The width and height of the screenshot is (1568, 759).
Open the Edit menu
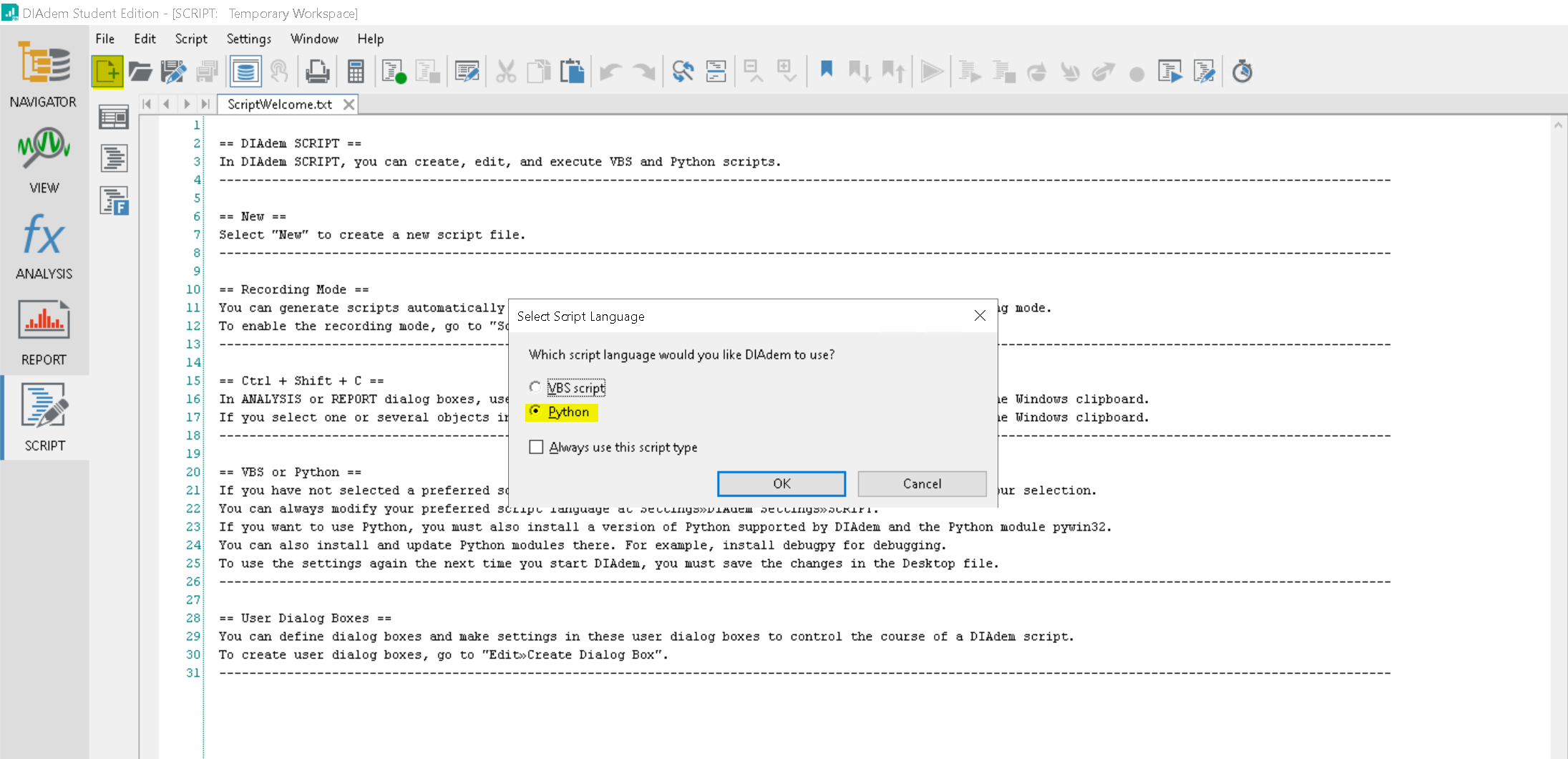click(145, 39)
